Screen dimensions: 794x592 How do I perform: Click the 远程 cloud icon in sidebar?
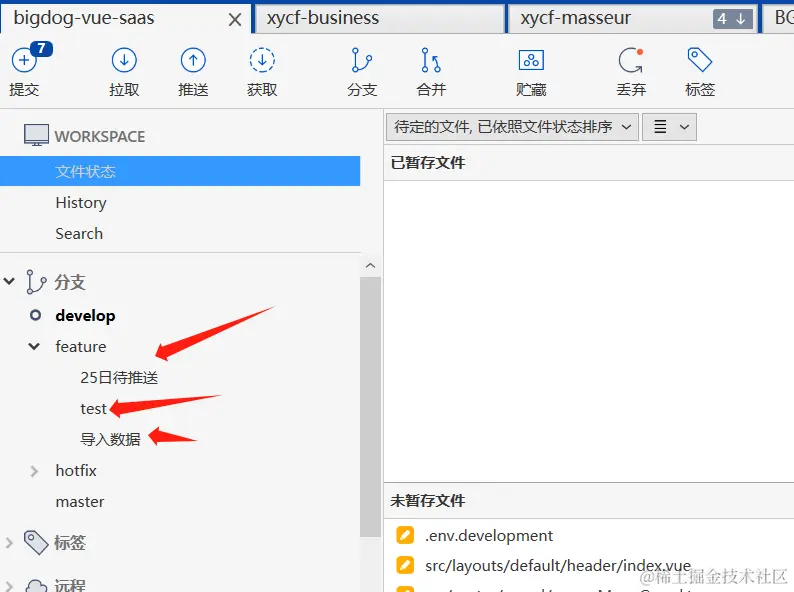coord(36,586)
